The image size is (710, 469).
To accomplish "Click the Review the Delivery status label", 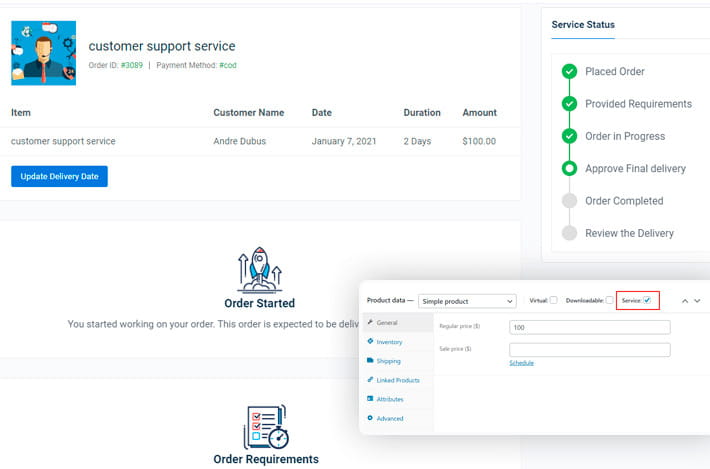I will tap(629, 233).
